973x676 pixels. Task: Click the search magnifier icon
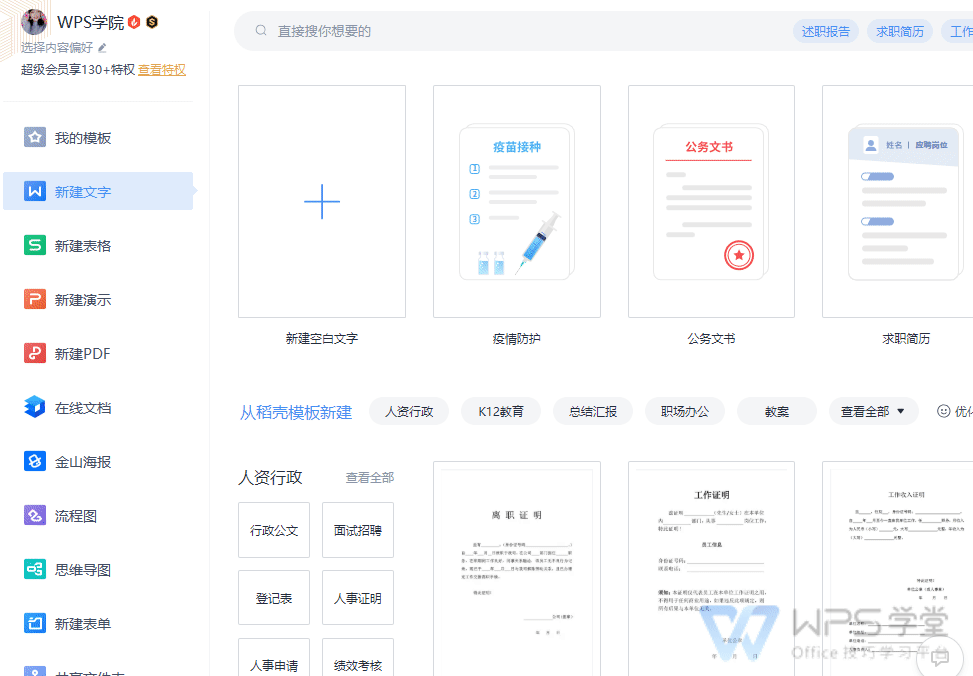pos(261,30)
